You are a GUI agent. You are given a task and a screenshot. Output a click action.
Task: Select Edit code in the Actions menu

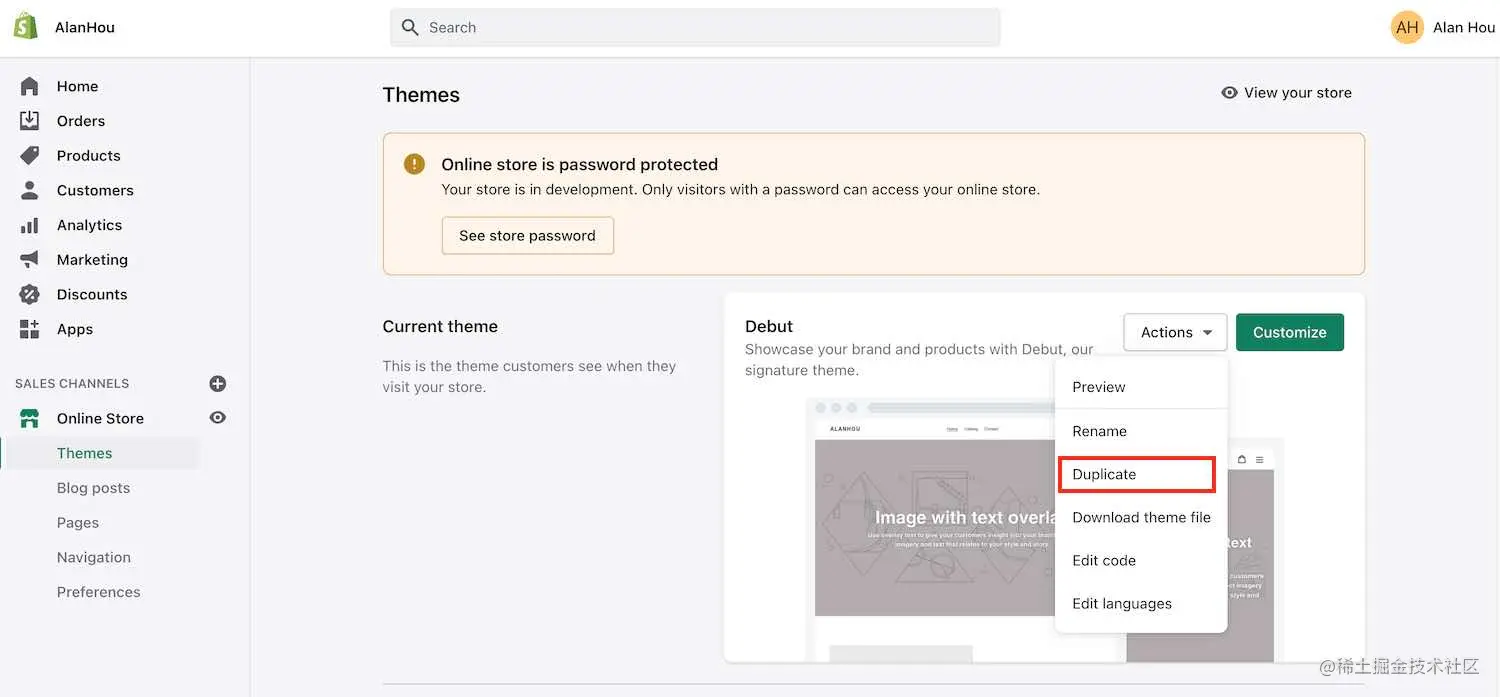click(1103, 560)
